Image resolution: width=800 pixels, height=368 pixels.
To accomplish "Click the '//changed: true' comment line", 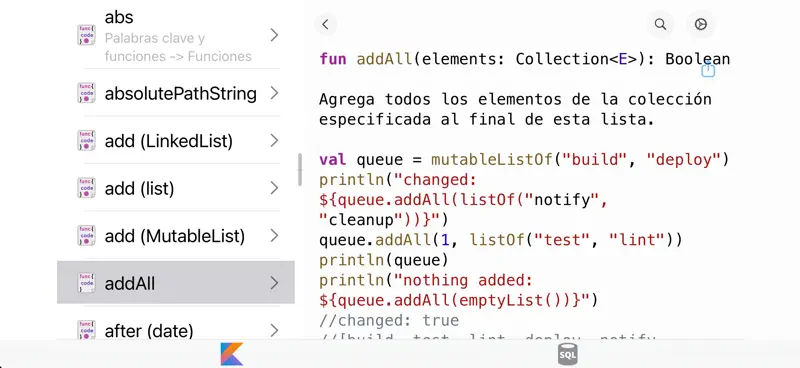I will point(389,321).
